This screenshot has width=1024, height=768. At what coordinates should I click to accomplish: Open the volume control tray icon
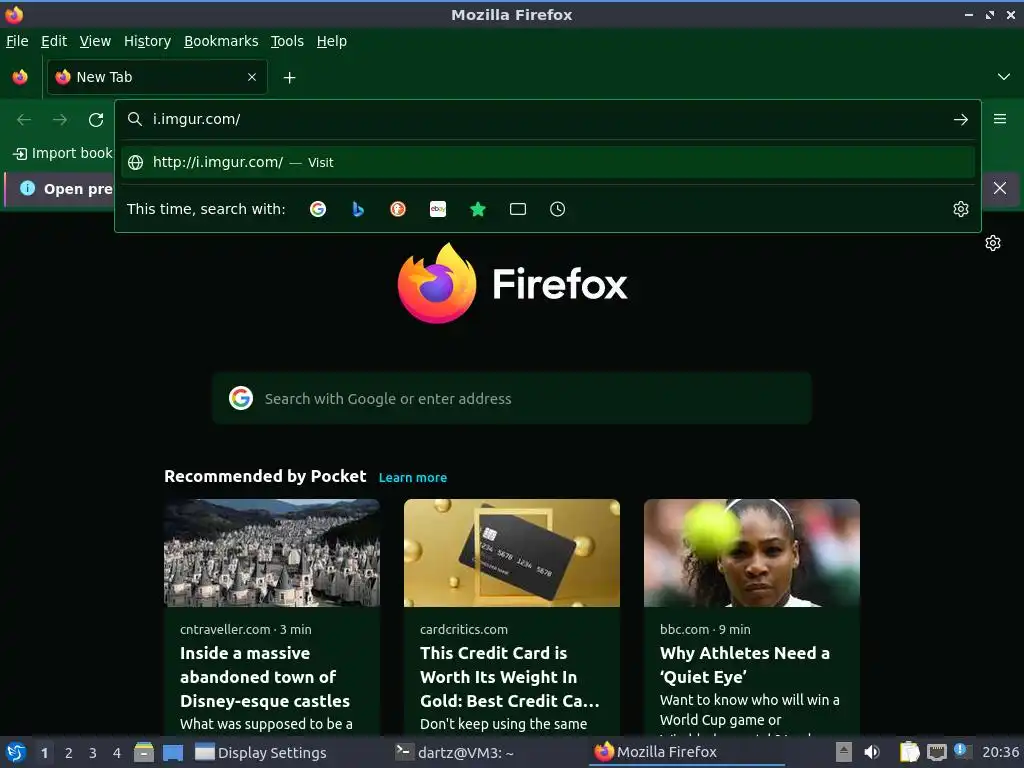pyautogui.click(x=872, y=753)
